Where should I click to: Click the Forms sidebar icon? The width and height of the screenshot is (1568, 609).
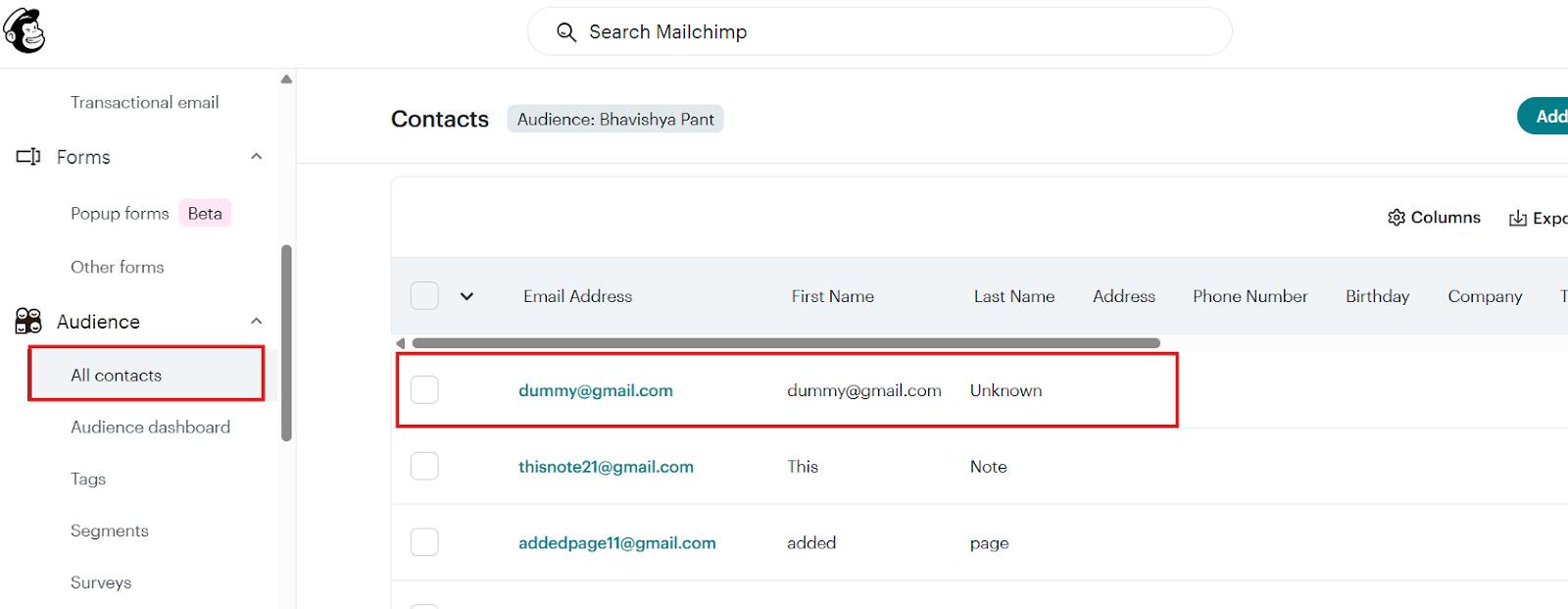(x=28, y=157)
